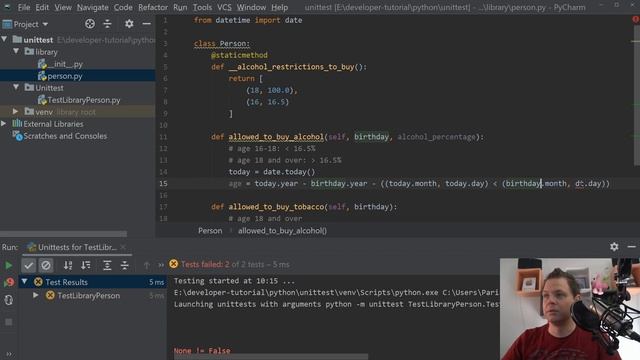The width and height of the screenshot is (640, 360).
Task: Click the project panel horizontal scrollbar
Action: (63, 234)
